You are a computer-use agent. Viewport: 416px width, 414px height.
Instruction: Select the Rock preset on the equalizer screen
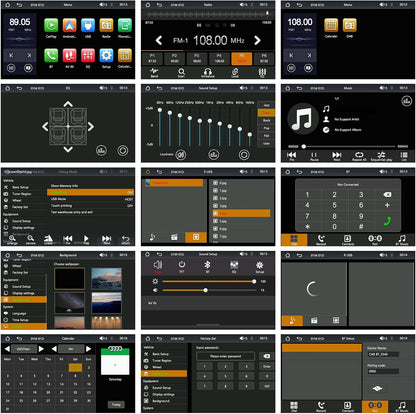(x=266, y=120)
